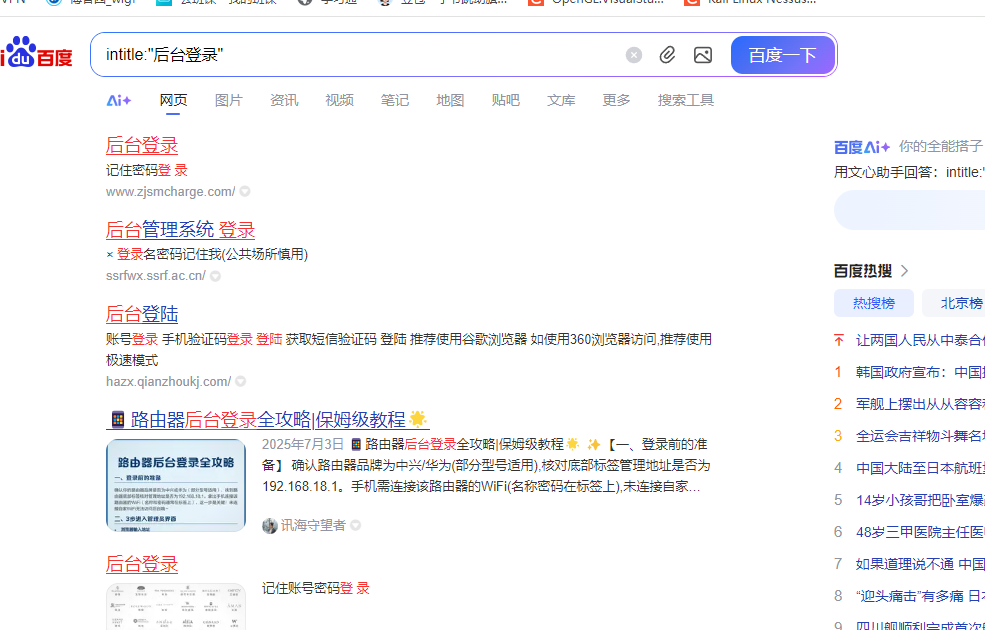Click the www.zjsmcharge.com URL text
985x630 pixels.
click(x=170, y=192)
